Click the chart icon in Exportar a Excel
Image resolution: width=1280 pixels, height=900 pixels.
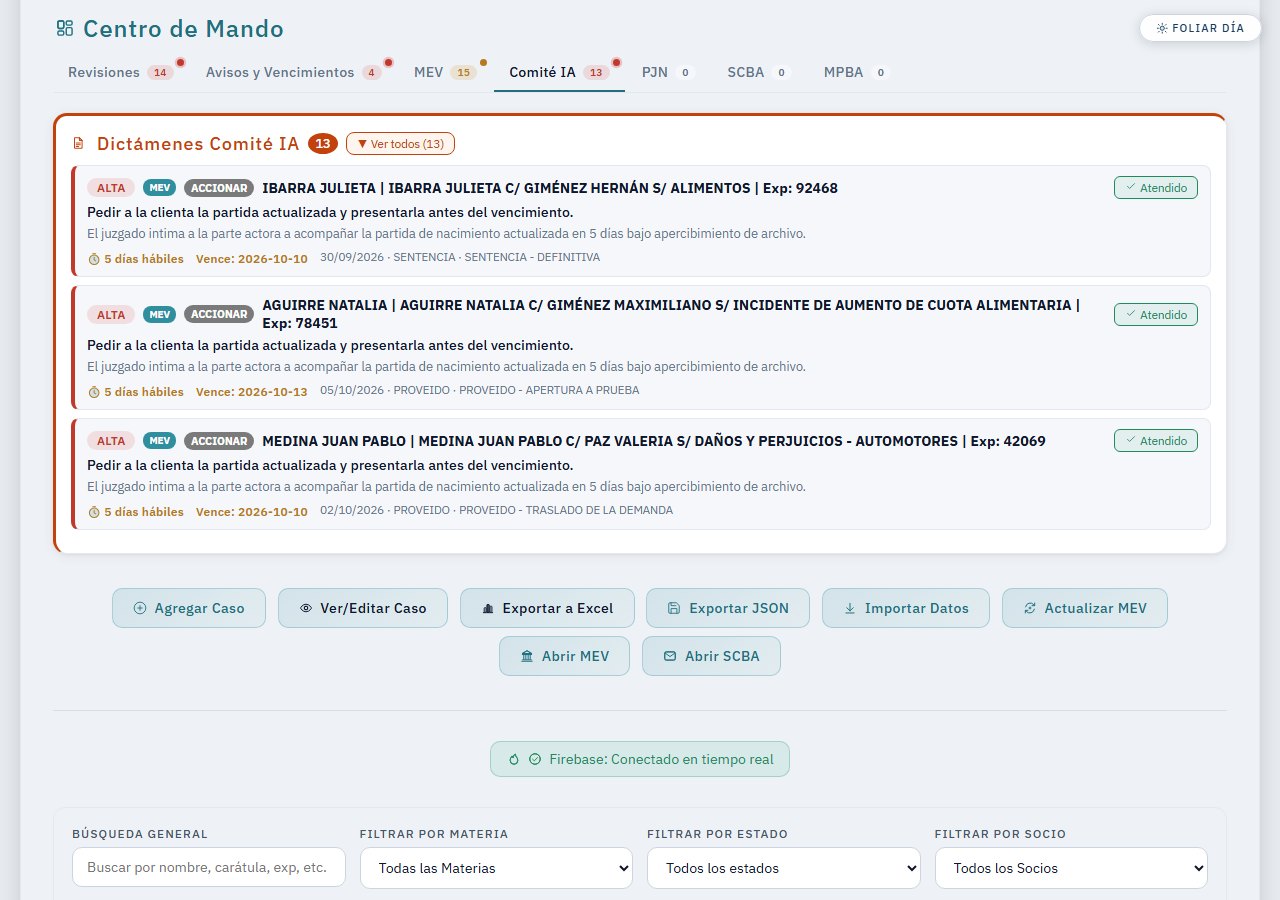(x=488, y=608)
